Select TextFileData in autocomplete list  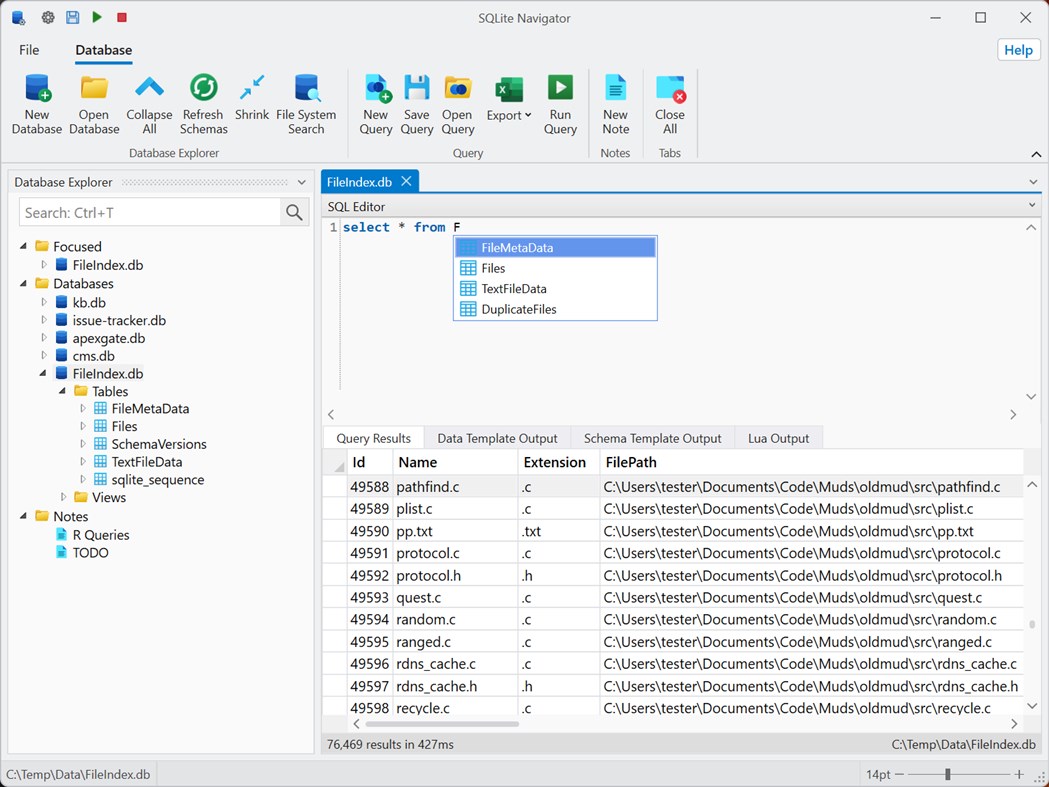pyautogui.click(x=555, y=289)
